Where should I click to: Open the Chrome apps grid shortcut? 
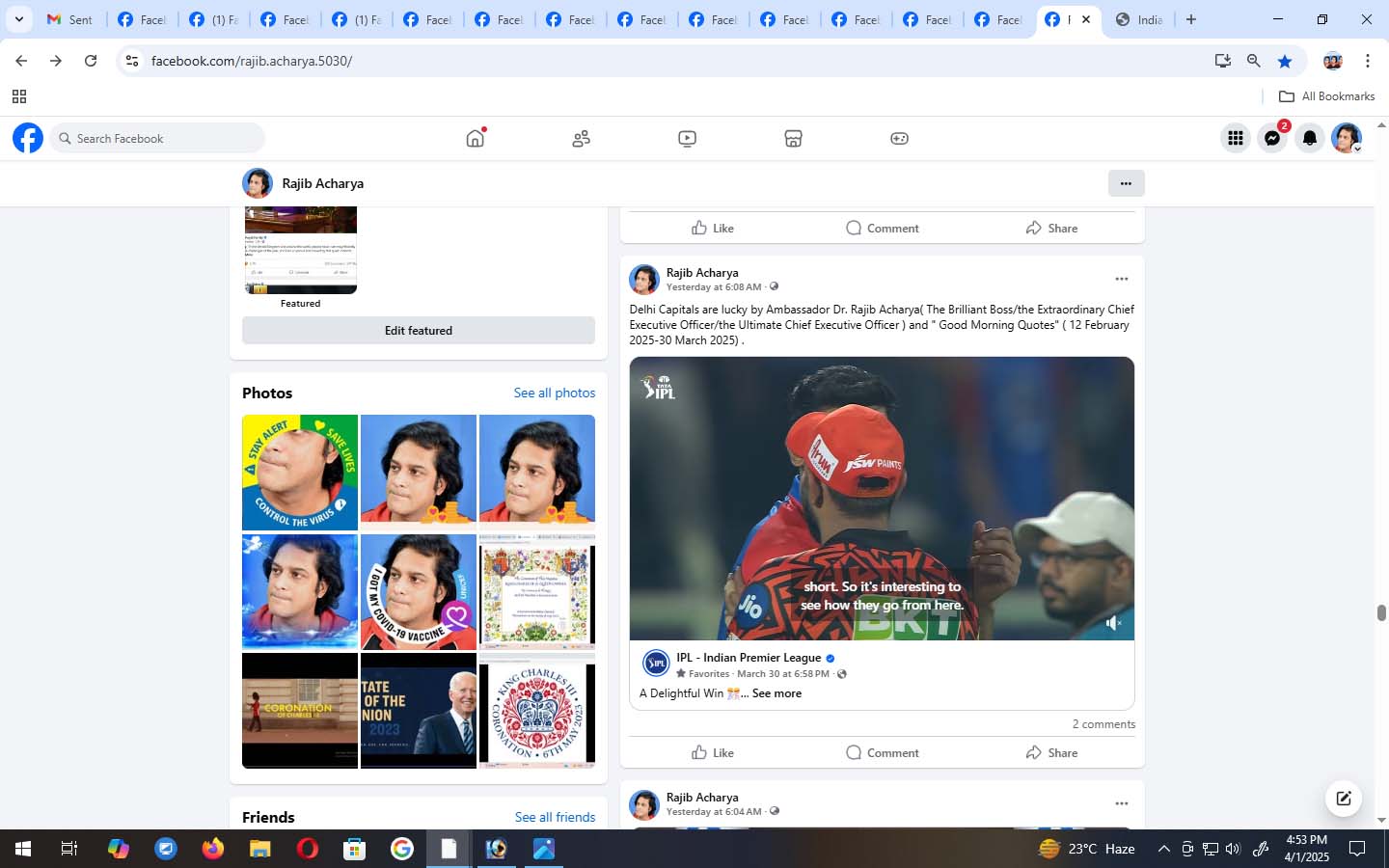coord(19,96)
